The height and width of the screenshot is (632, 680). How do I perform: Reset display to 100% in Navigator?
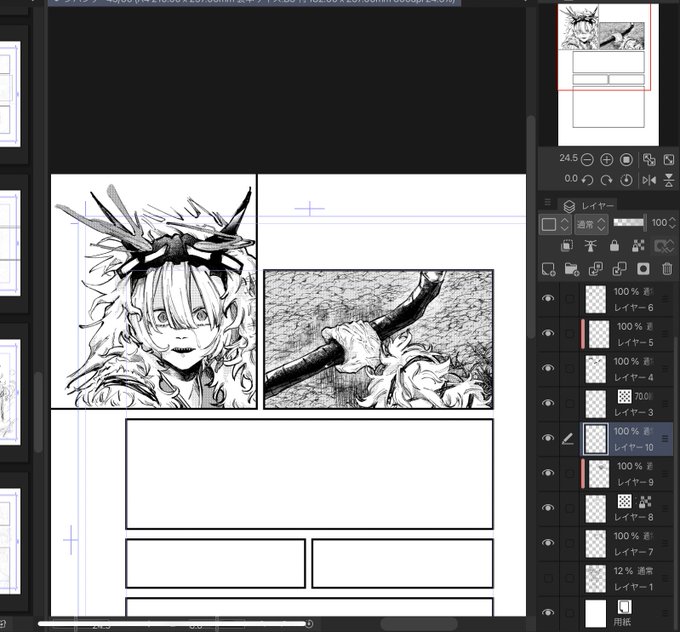point(626,160)
